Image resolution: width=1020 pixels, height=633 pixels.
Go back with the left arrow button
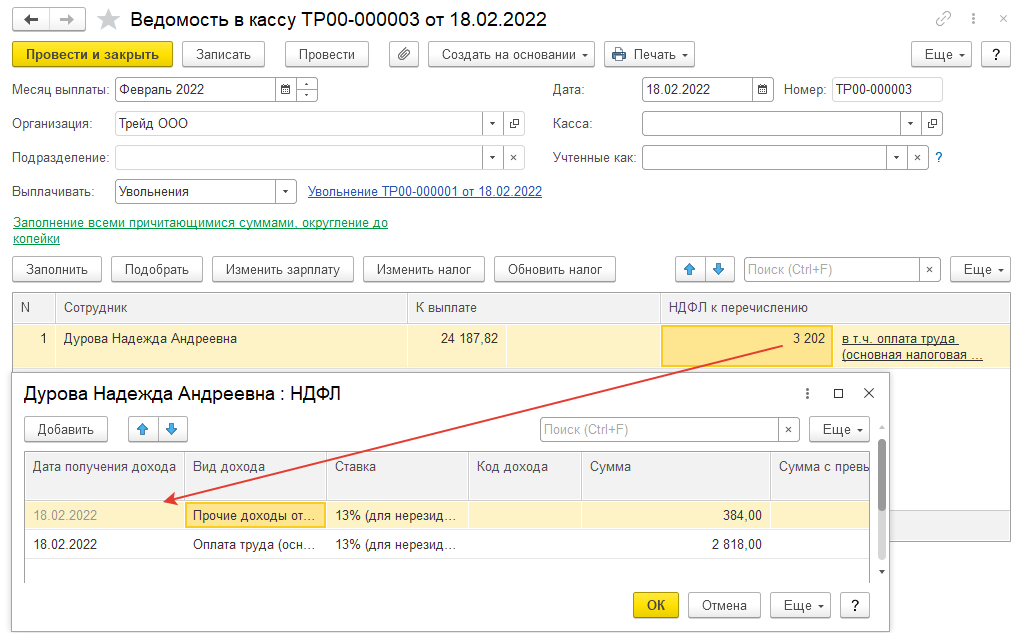[31, 20]
